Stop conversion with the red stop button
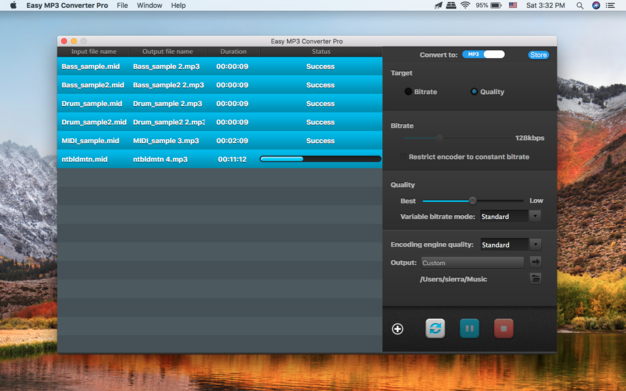This screenshot has height=391, width=626. click(503, 329)
